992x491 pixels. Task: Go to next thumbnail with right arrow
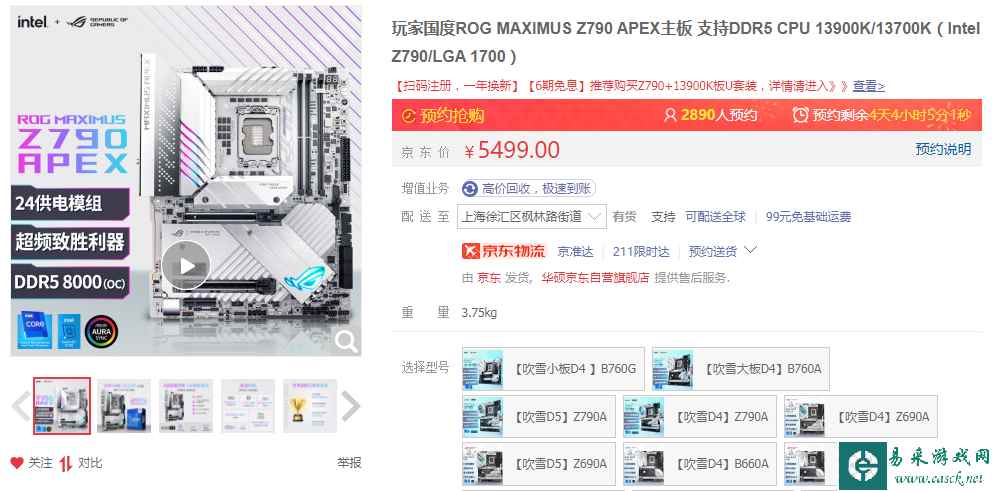350,406
